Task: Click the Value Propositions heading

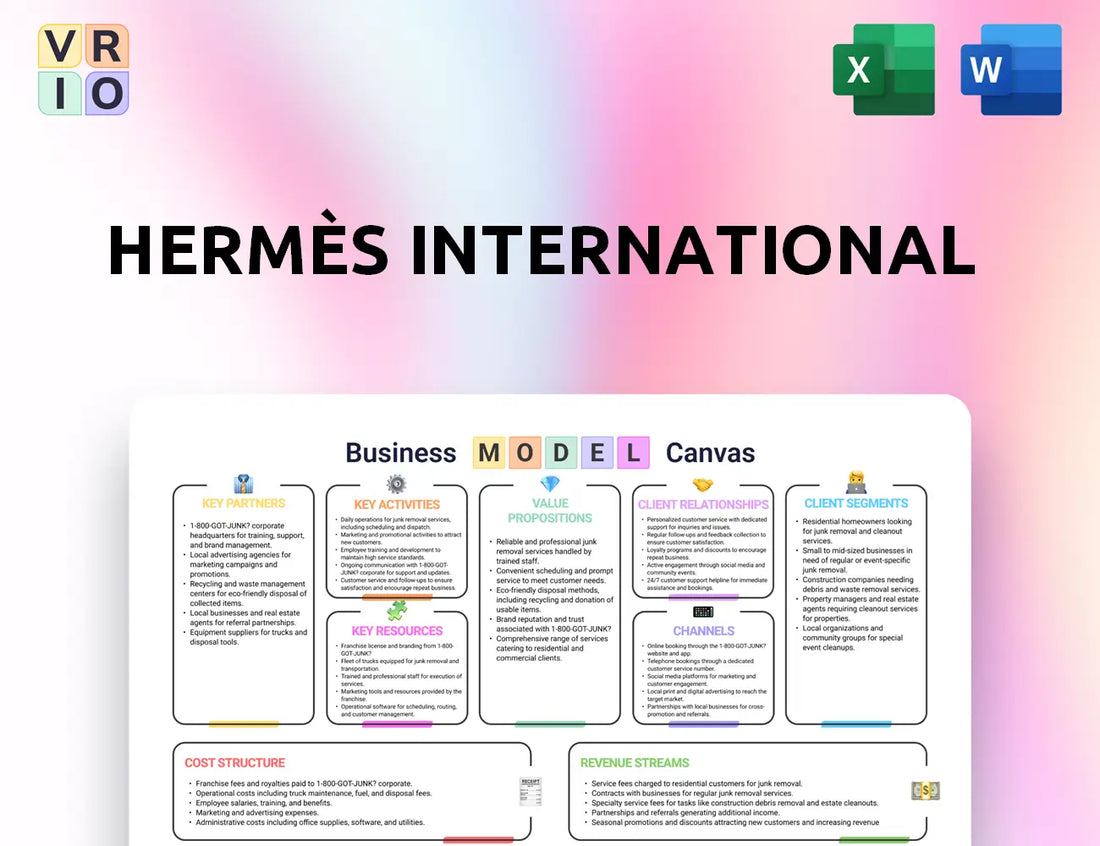Action: [550, 511]
